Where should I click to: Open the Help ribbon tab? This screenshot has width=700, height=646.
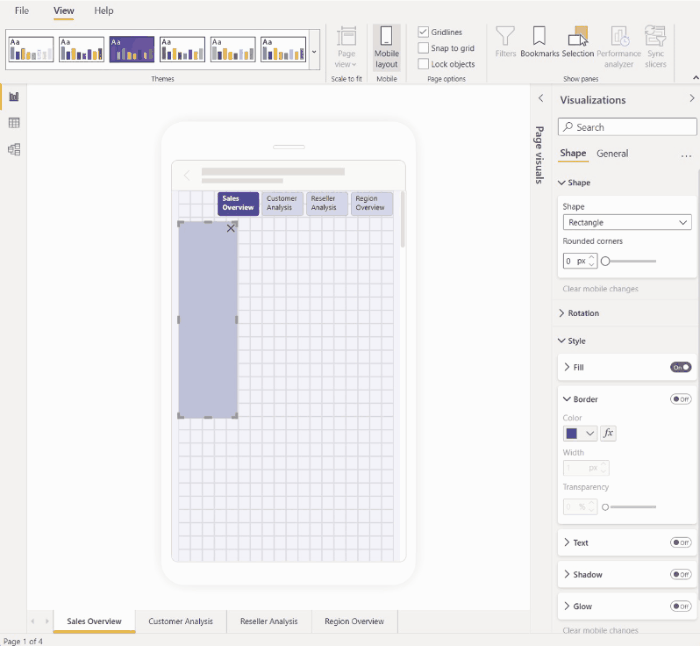[x=104, y=10]
